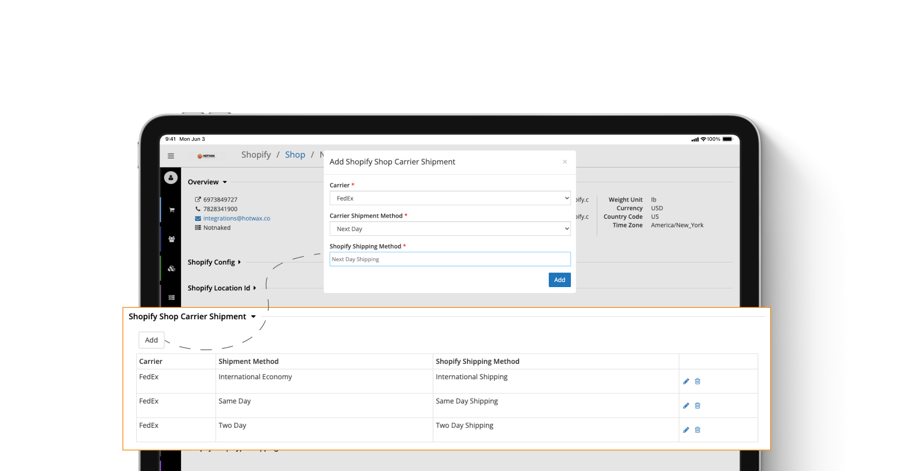This screenshot has height=471, width=900.
Task: Close the Add Shopify Shop Carrier Shipment dialog
Action: [x=564, y=162]
